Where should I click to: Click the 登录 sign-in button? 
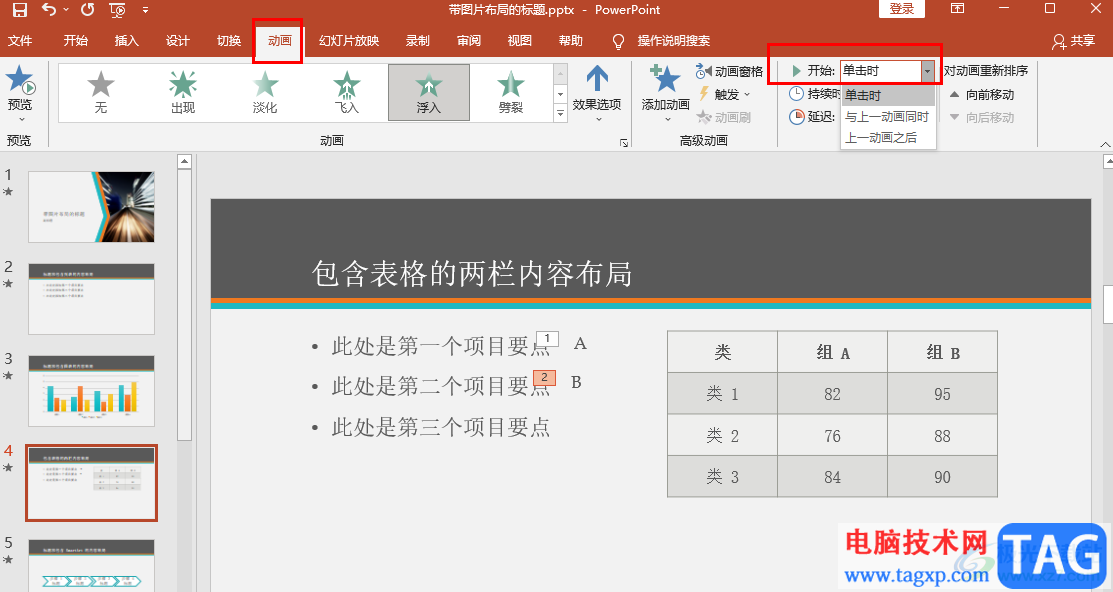901,9
